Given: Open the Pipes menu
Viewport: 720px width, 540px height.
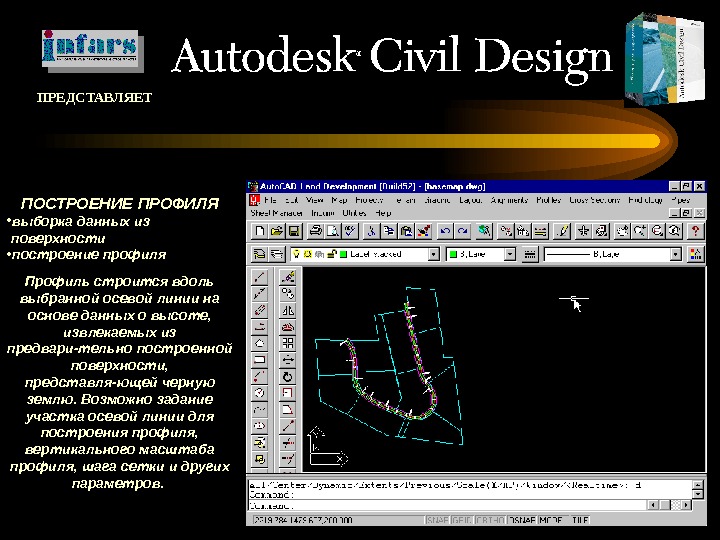Looking at the screenshot, I should click(681, 200).
